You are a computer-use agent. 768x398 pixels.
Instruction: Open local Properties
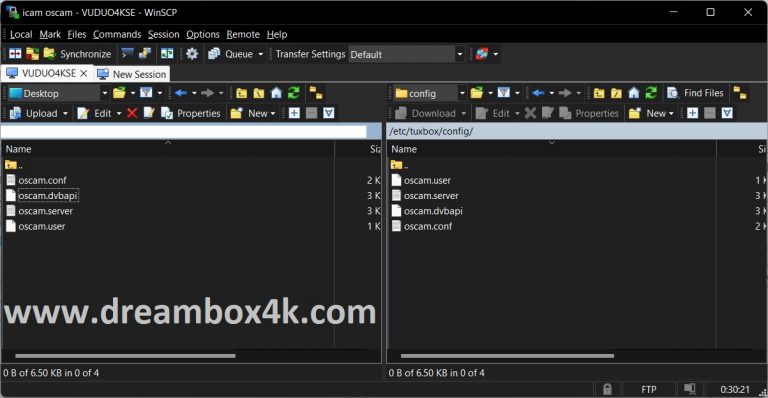point(191,113)
